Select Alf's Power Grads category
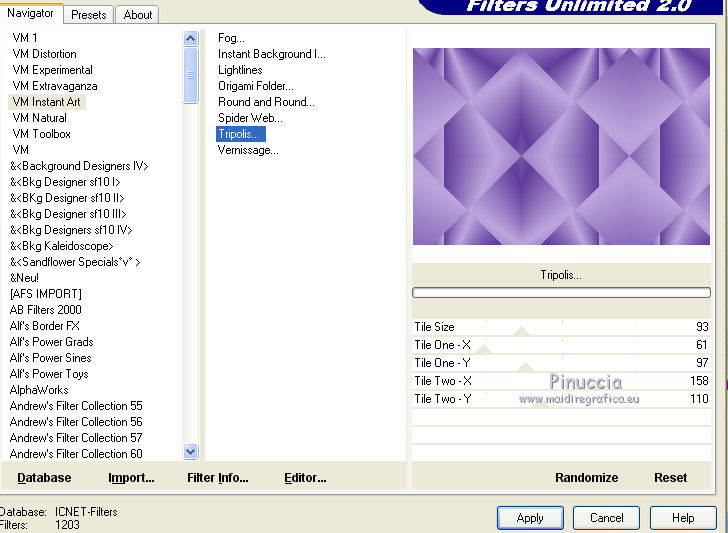The image size is (728, 533). pos(52,342)
